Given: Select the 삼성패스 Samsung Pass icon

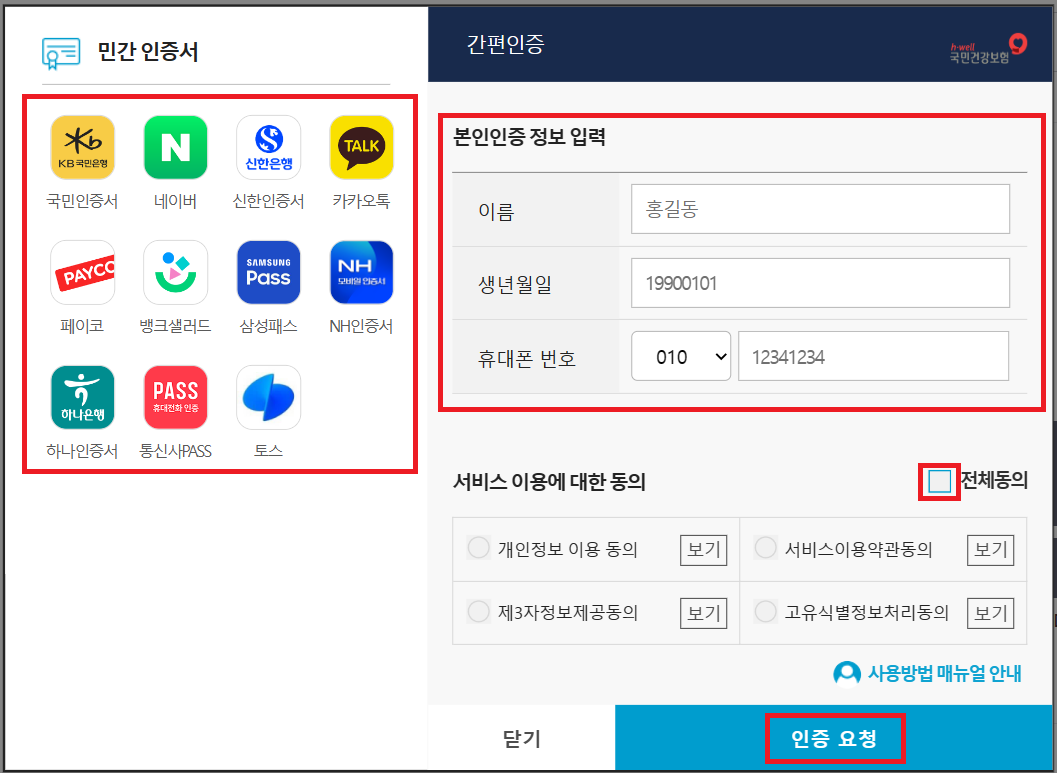Looking at the screenshot, I should click(x=268, y=272).
